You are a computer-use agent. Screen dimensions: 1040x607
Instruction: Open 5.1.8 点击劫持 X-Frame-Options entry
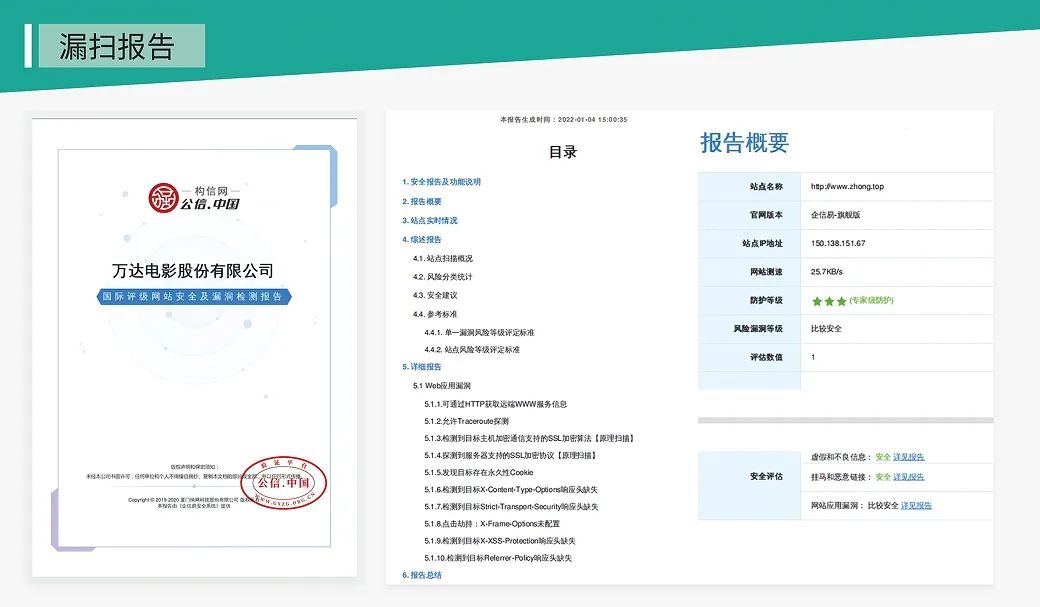492,523
